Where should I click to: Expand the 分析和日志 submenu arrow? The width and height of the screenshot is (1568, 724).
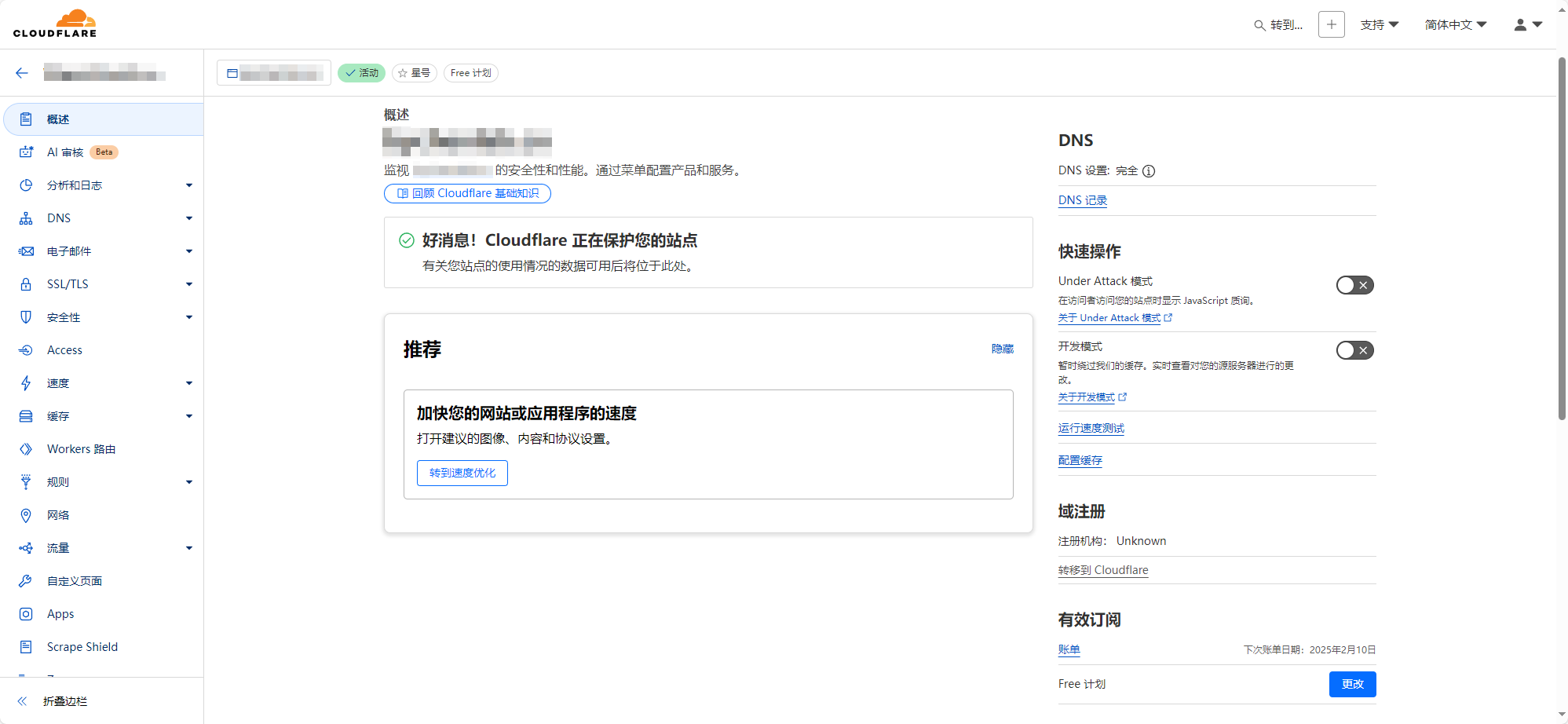point(189,185)
